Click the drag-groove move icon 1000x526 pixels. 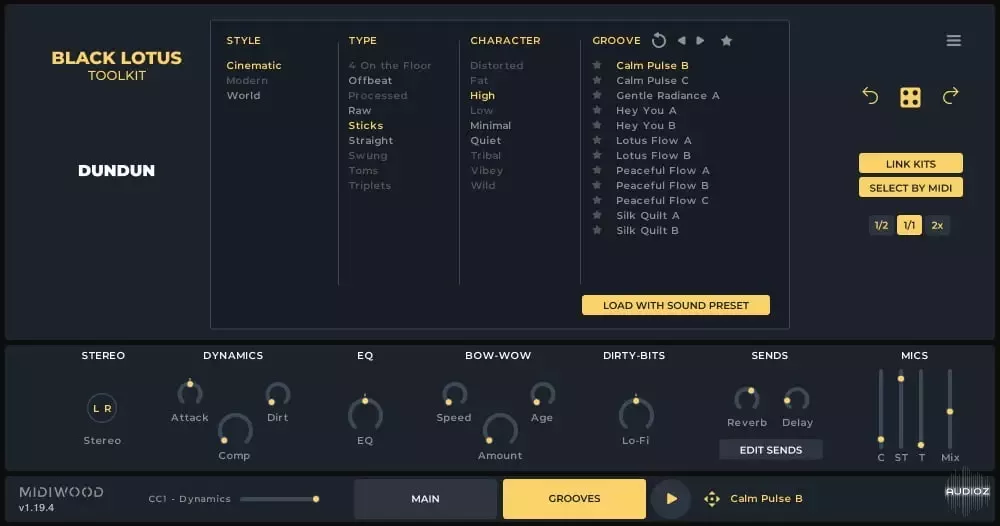tap(711, 499)
